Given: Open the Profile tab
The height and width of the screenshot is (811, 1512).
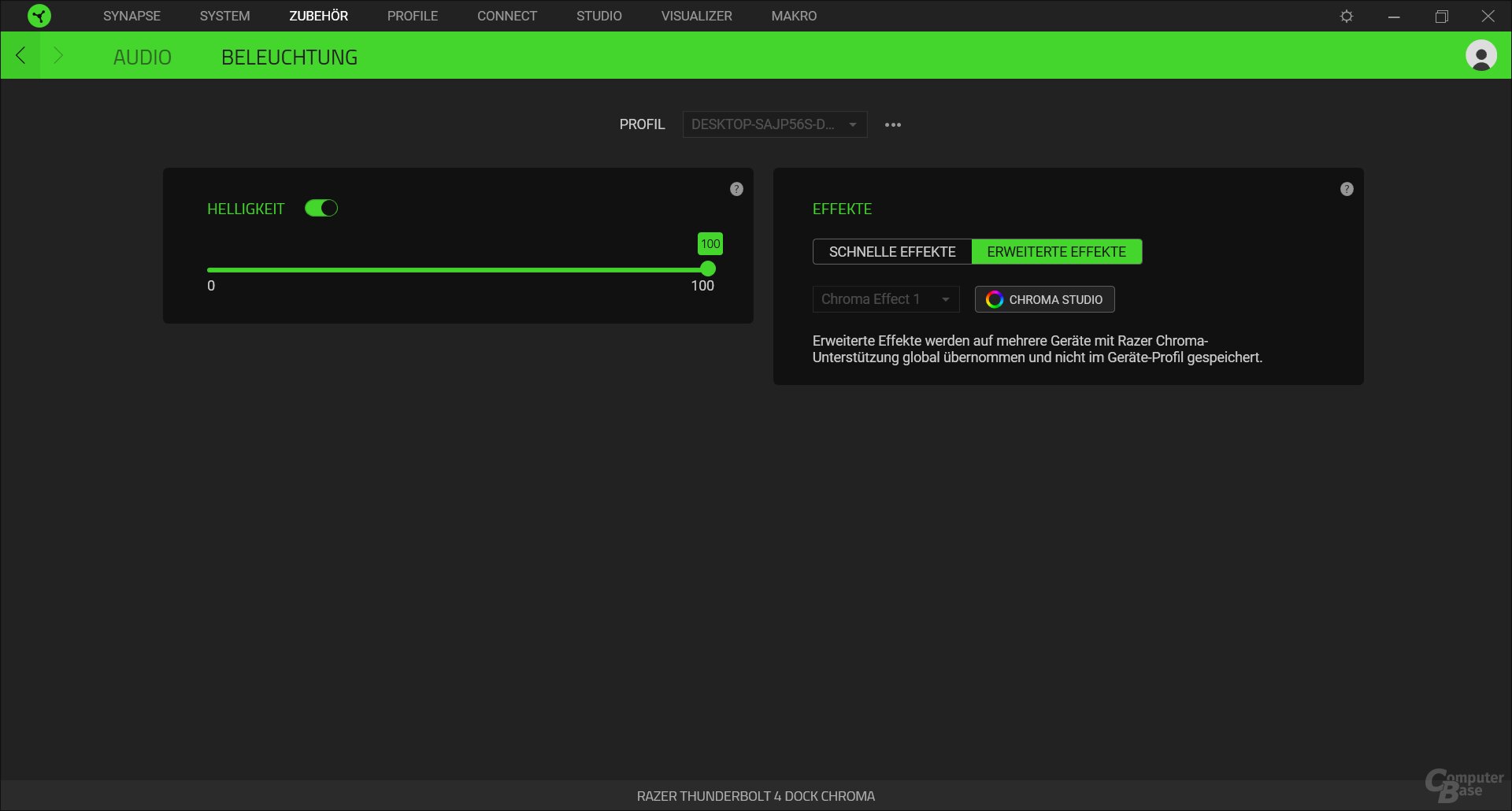Looking at the screenshot, I should (x=413, y=16).
